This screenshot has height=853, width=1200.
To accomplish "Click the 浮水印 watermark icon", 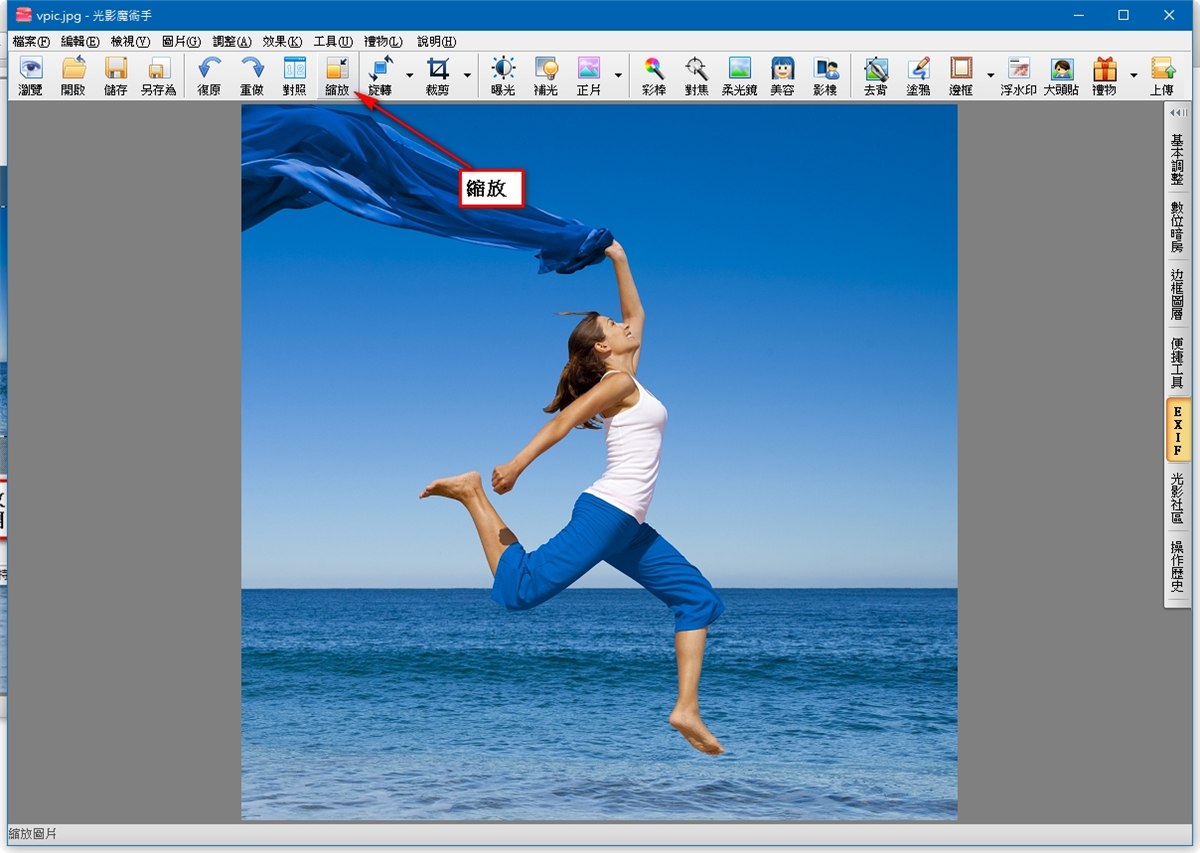I will pos(1018,76).
